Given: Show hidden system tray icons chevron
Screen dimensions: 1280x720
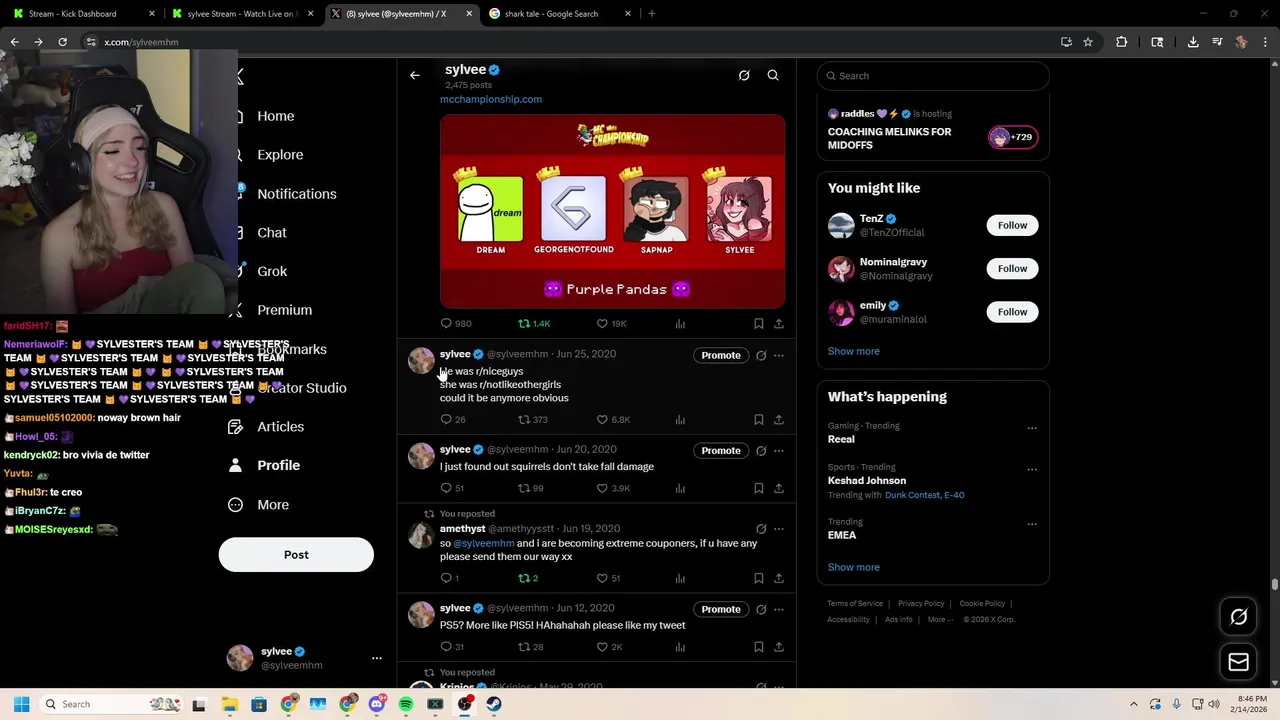Looking at the screenshot, I should click(1133, 704).
